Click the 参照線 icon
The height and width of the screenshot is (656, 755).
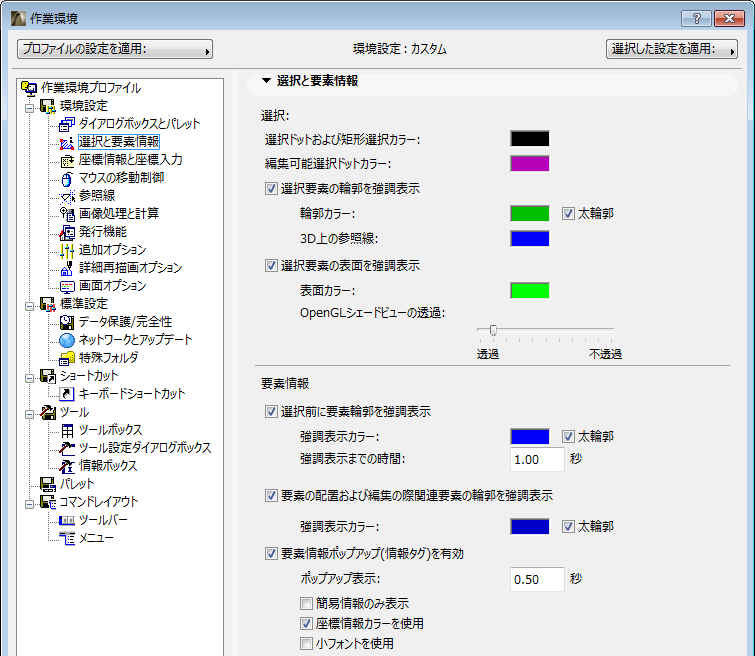click(66, 196)
